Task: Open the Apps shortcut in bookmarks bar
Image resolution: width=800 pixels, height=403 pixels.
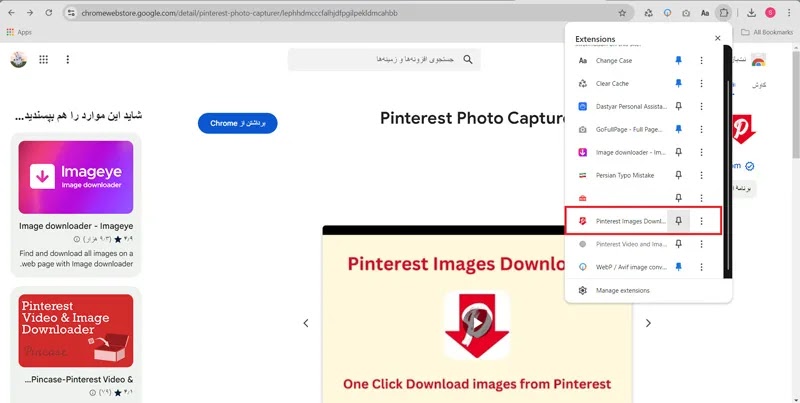Action: (x=19, y=32)
